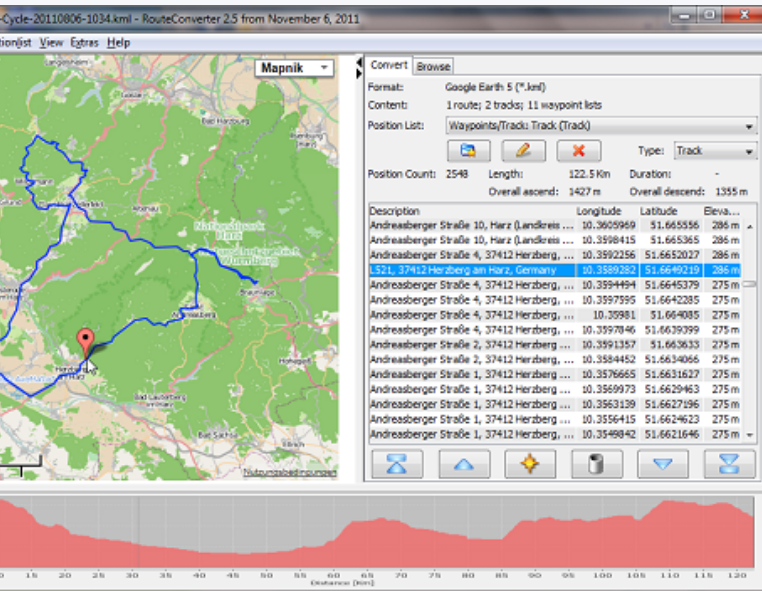Image resolution: width=762 pixels, height=591 pixels.
Task: Switch to the Browse tab
Action: tap(433, 66)
